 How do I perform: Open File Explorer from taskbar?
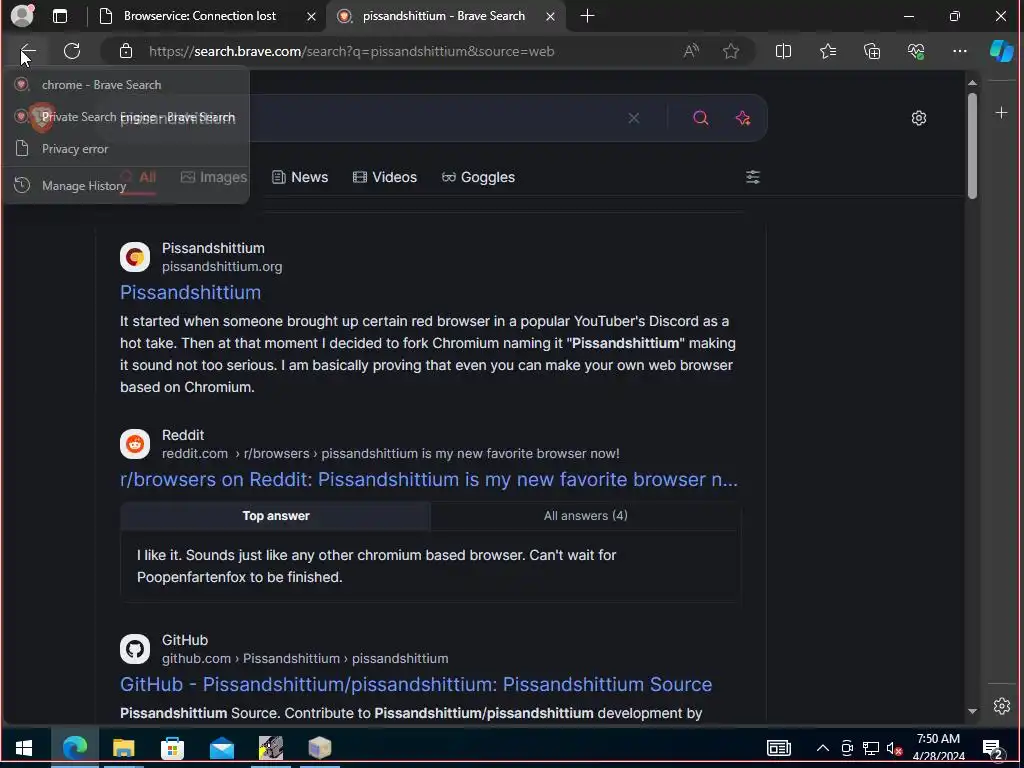point(123,748)
